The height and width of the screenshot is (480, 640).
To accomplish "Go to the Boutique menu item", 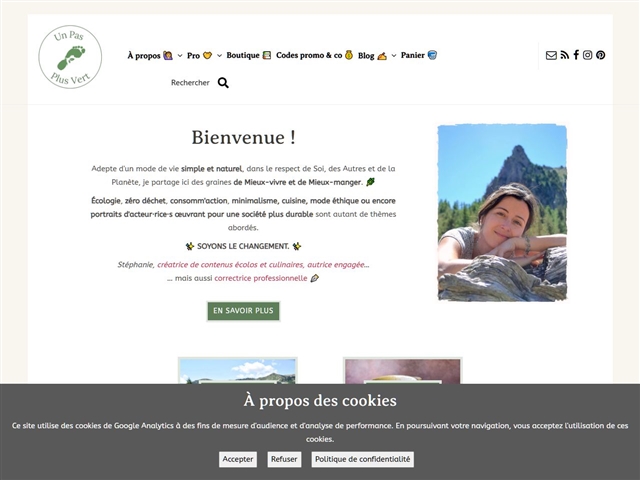I will 249,55.
